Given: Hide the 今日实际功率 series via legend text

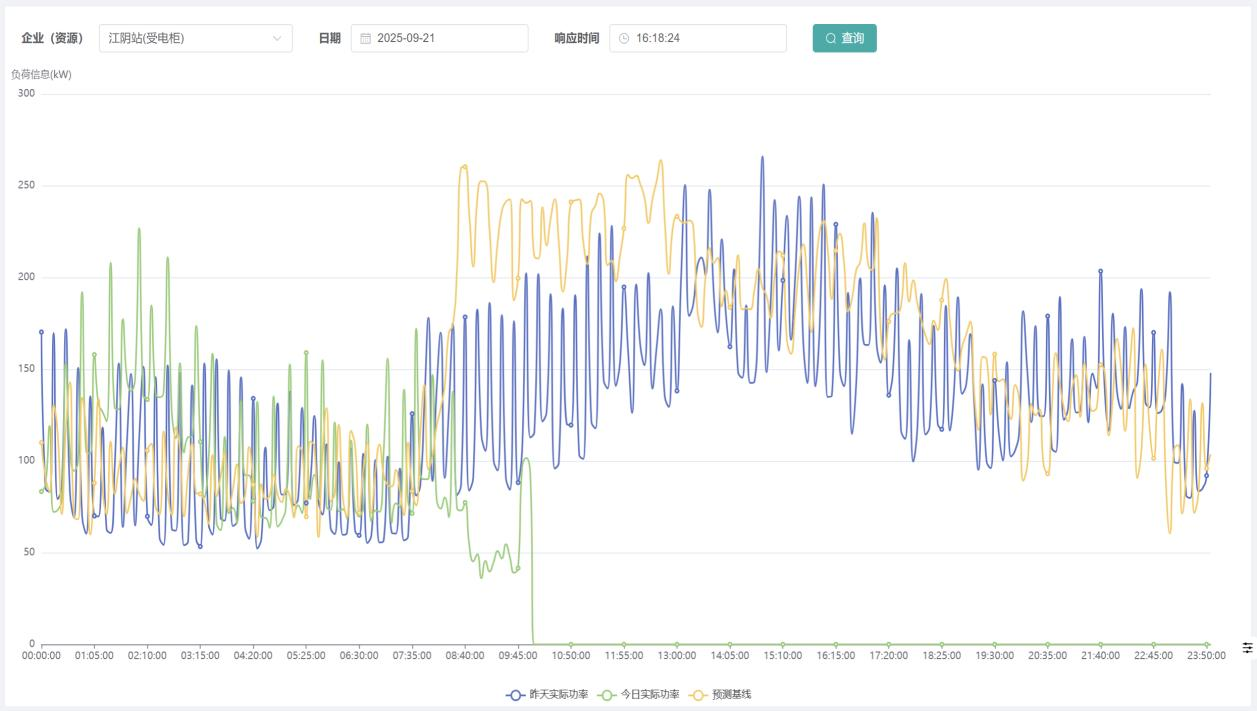Looking at the screenshot, I should coord(649,694).
